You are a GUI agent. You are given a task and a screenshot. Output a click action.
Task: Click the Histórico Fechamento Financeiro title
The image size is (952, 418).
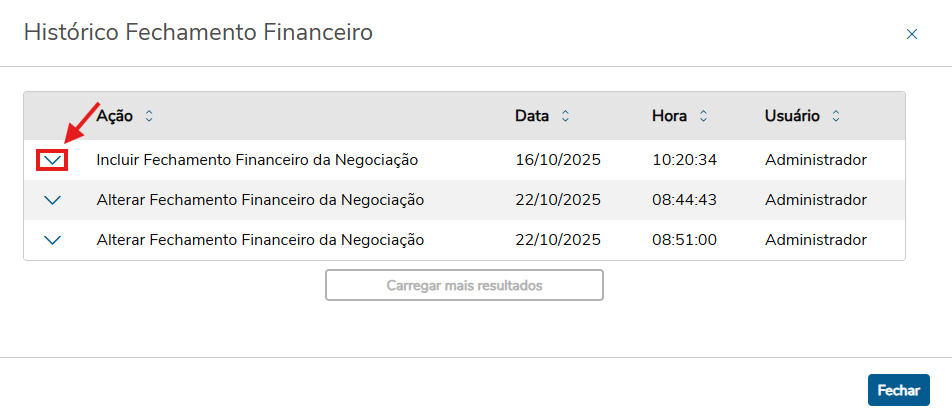pyautogui.click(x=198, y=33)
